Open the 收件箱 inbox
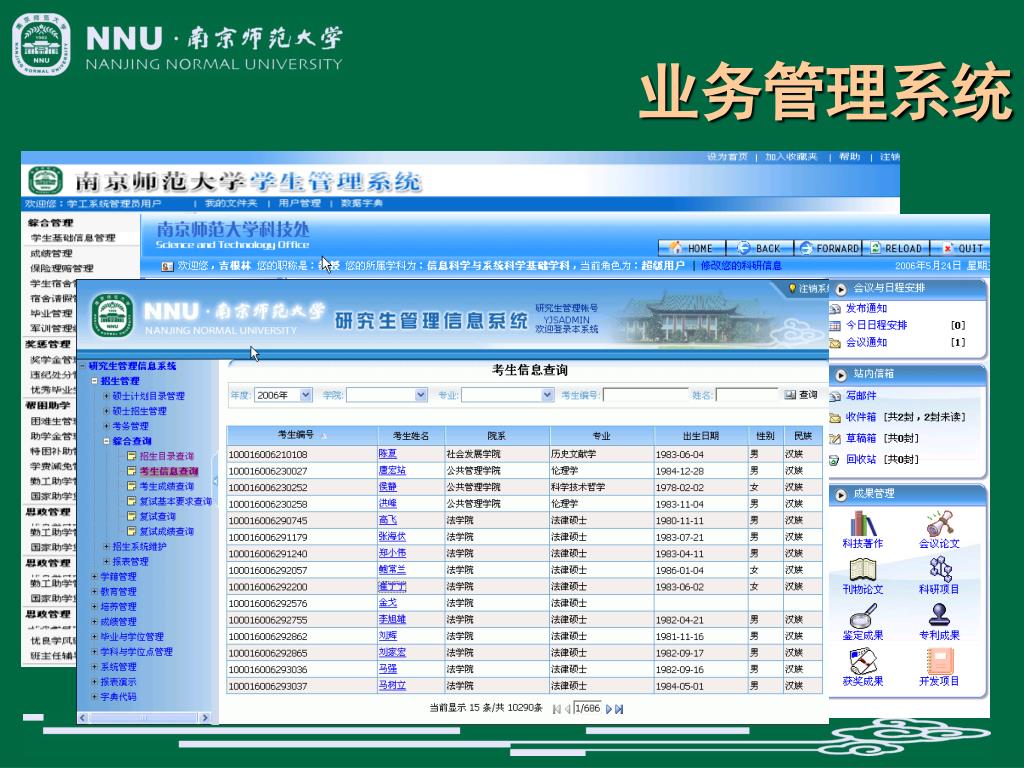Image resolution: width=1024 pixels, height=768 pixels. (861, 417)
